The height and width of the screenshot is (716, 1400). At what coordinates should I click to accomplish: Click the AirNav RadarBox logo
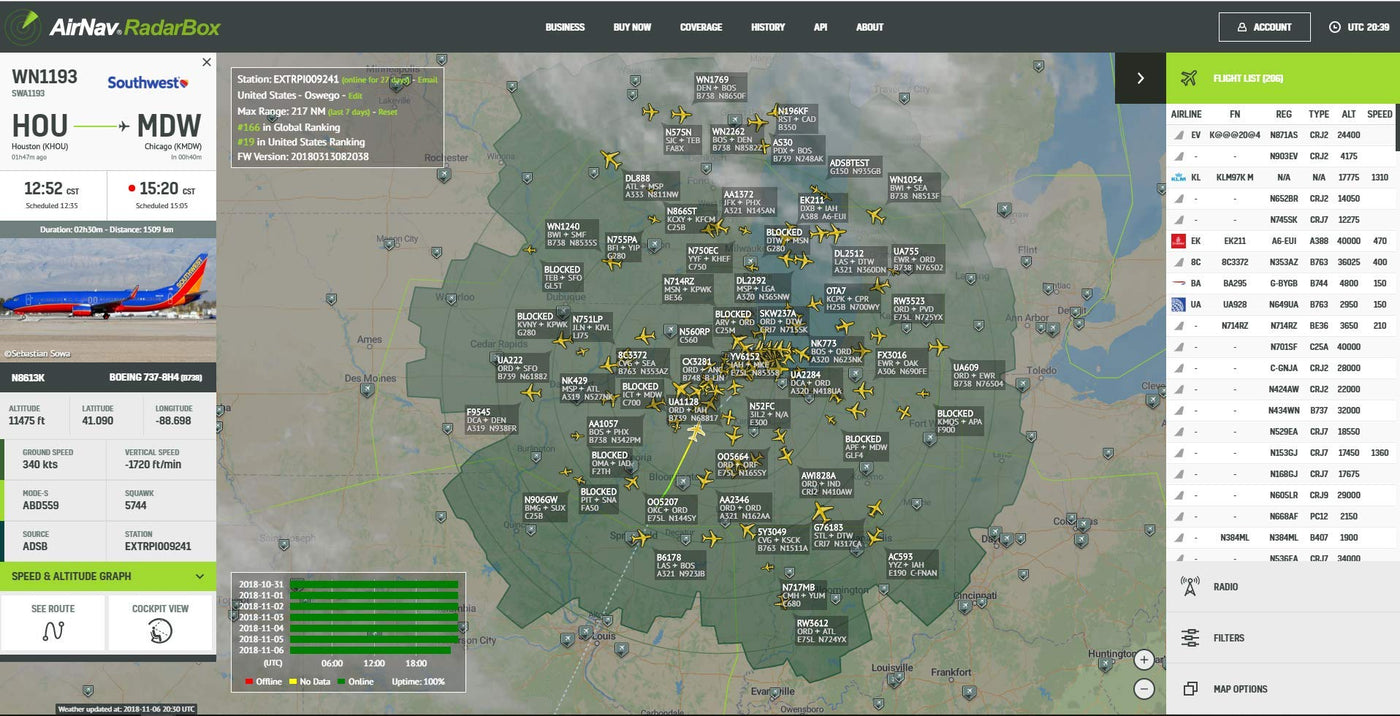point(112,26)
